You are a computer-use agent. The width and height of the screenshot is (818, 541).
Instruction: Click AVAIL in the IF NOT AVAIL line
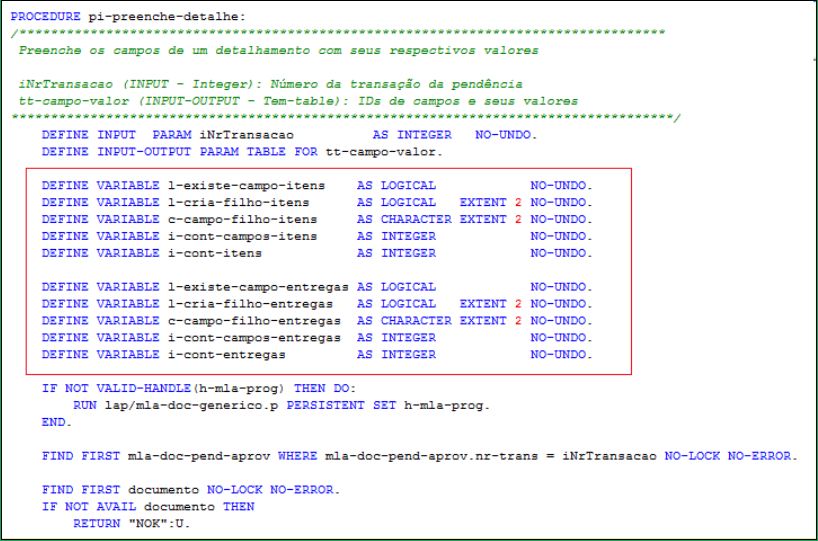[x=116, y=507]
